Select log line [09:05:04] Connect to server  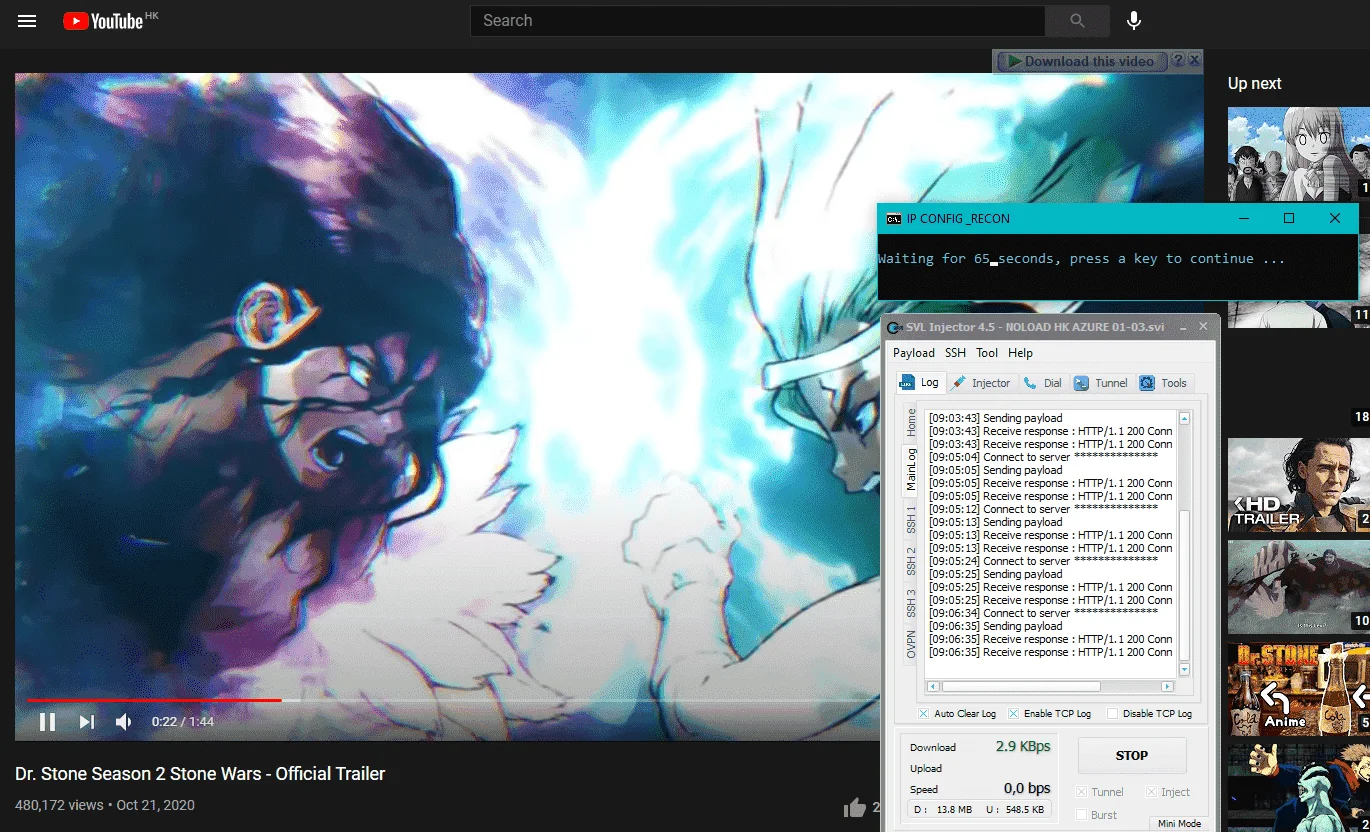1043,457
